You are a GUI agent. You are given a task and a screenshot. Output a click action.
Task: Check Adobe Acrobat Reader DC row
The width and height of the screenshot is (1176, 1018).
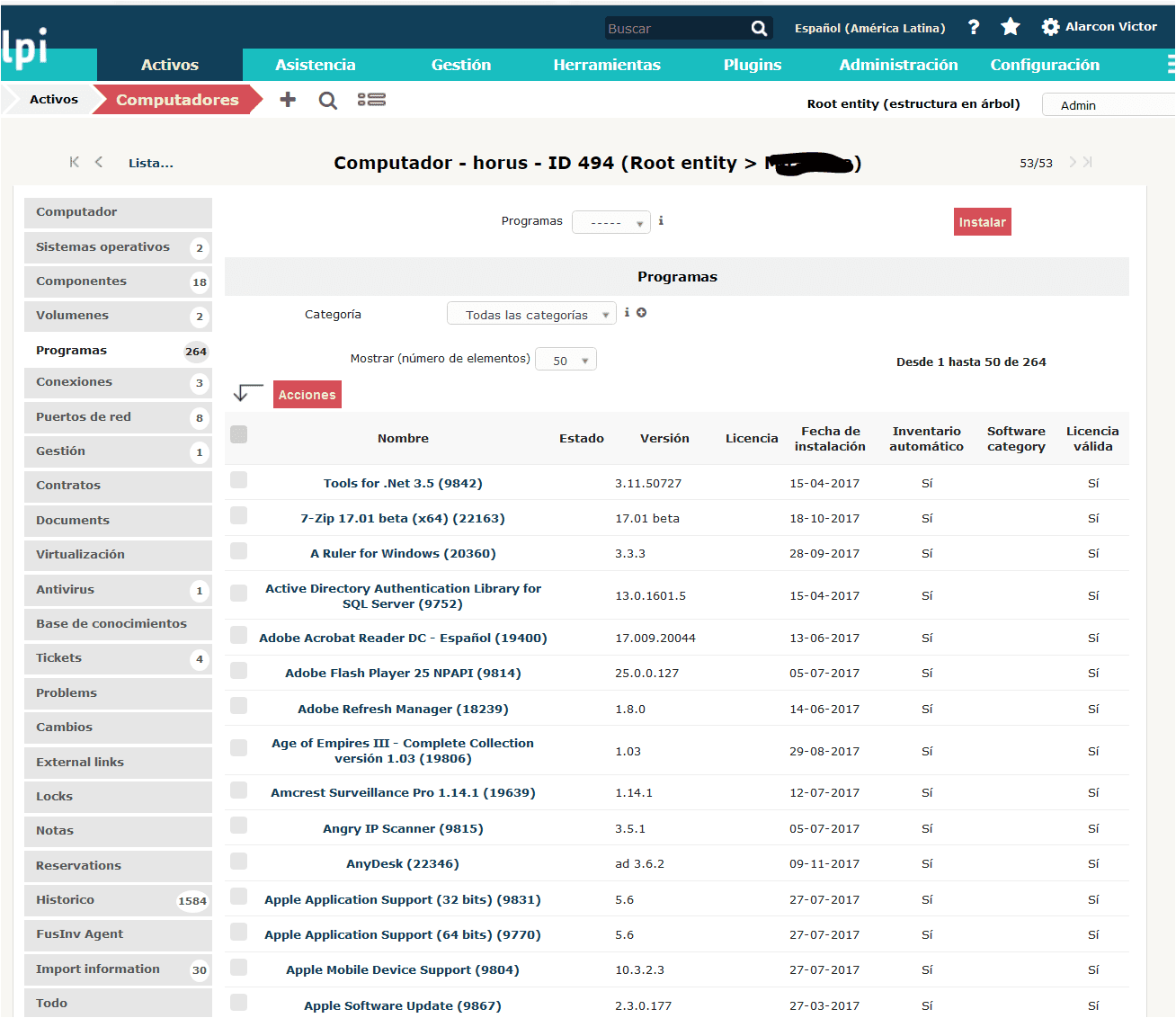pyautogui.click(x=238, y=635)
